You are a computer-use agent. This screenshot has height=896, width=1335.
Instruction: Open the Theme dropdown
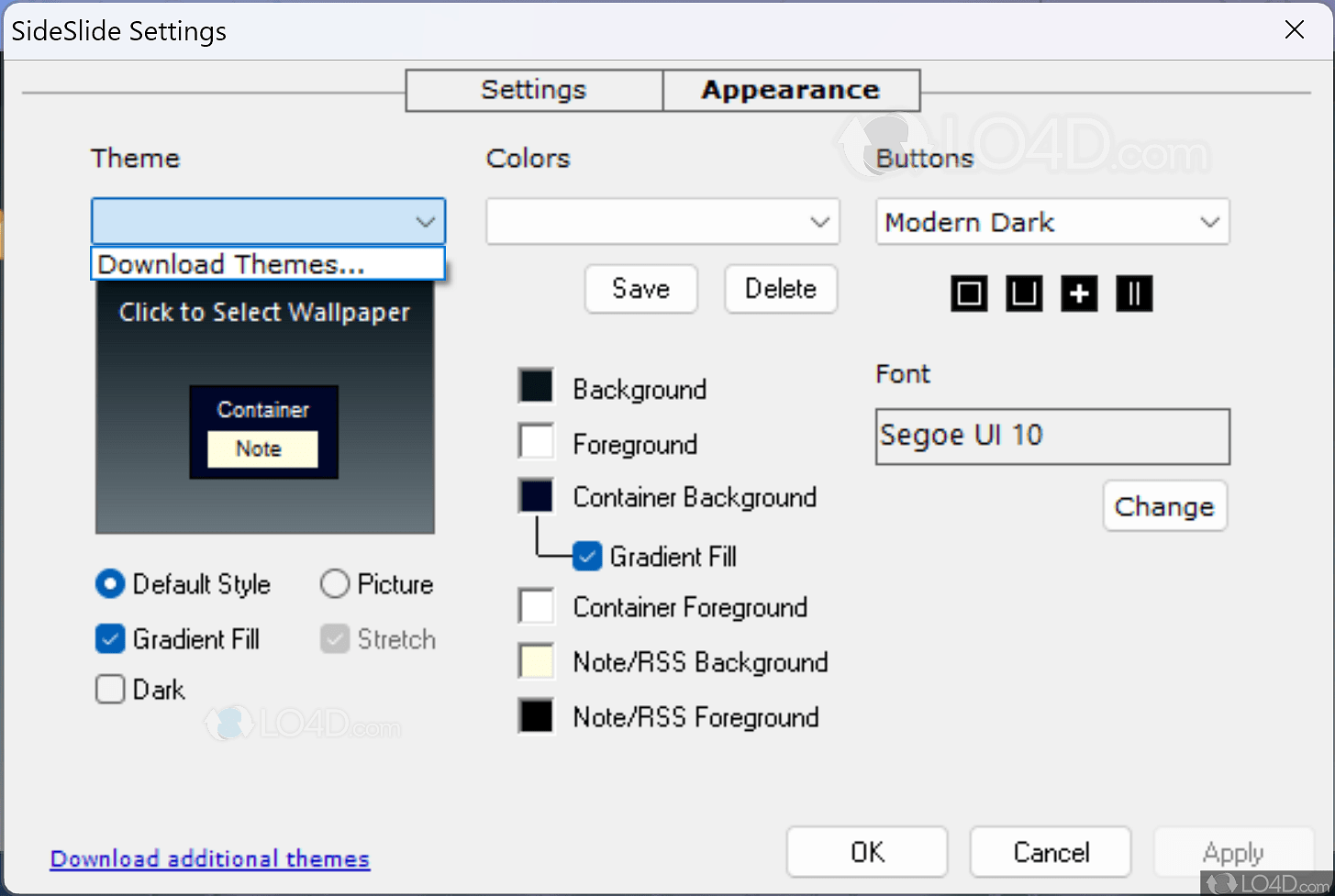[x=268, y=221]
